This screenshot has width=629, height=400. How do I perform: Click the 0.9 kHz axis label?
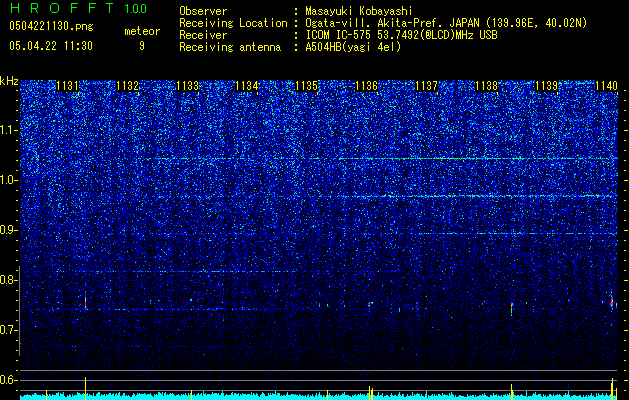click(x=9, y=230)
